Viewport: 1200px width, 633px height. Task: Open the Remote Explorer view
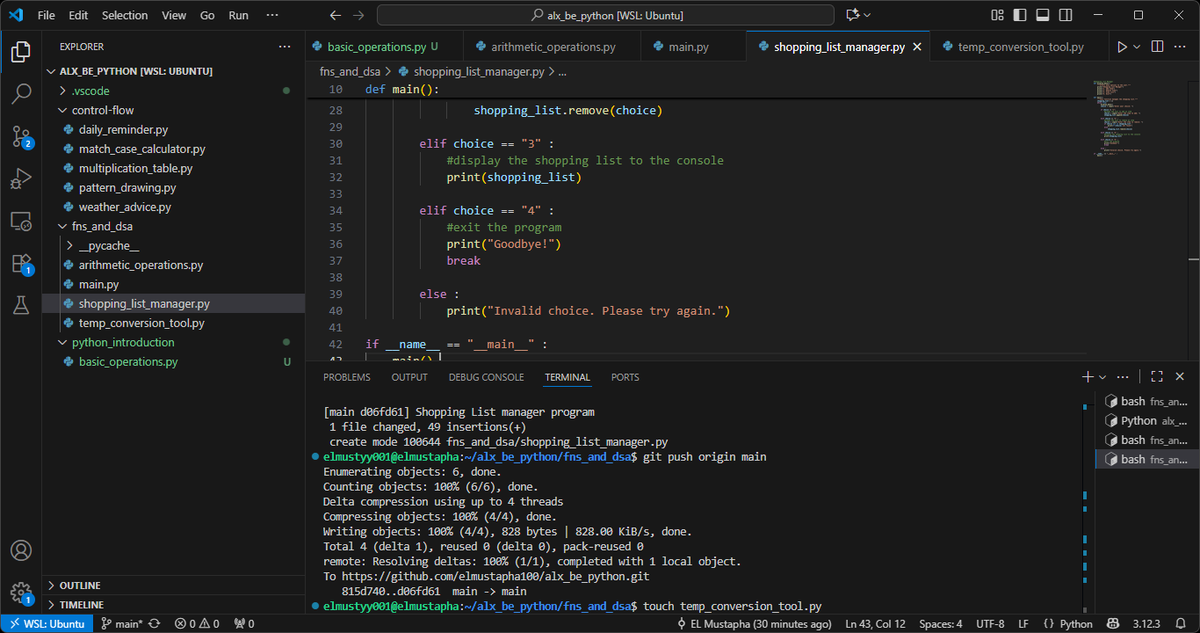20,221
